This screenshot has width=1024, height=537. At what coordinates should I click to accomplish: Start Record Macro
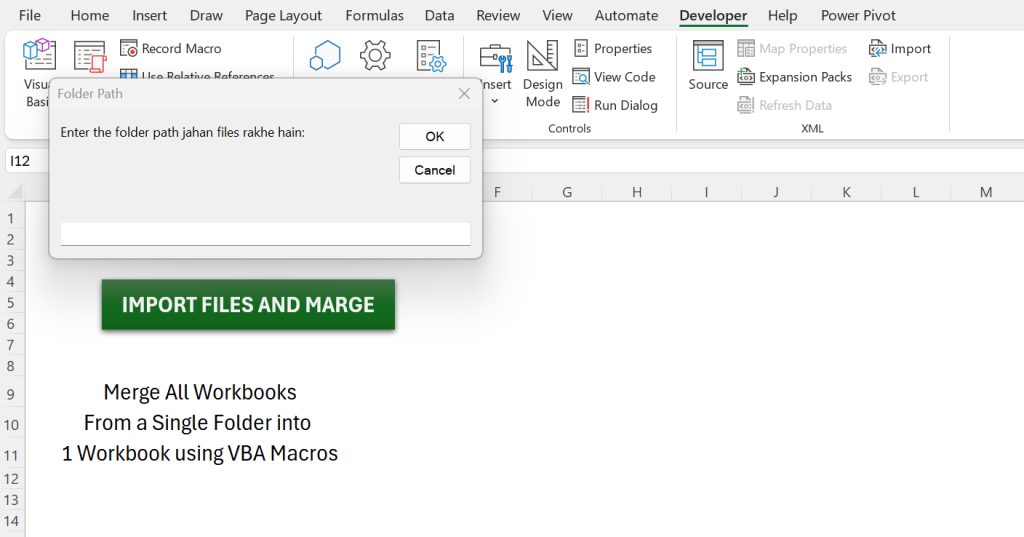(x=171, y=48)
